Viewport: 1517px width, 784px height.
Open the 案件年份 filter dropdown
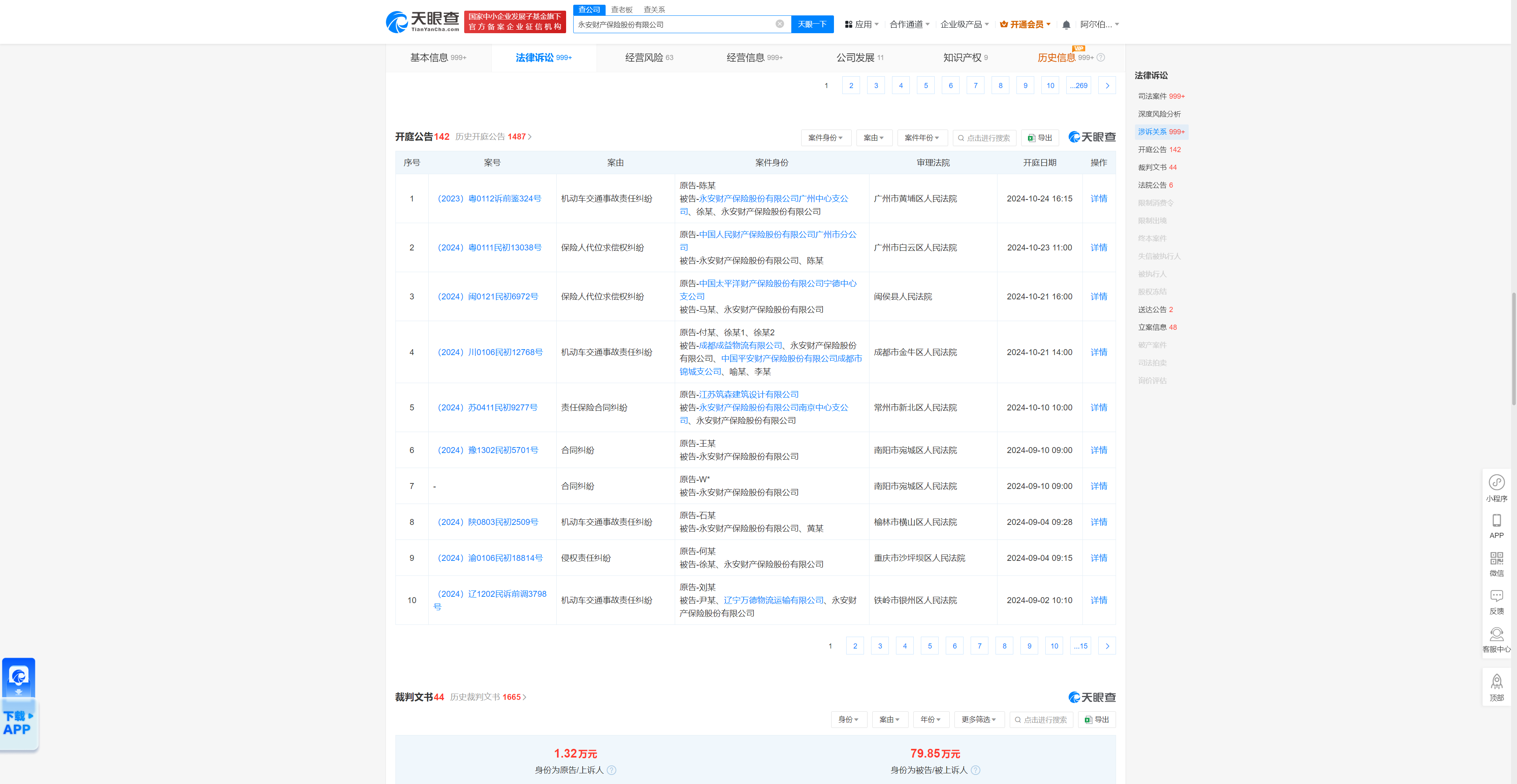coord(922,138)
